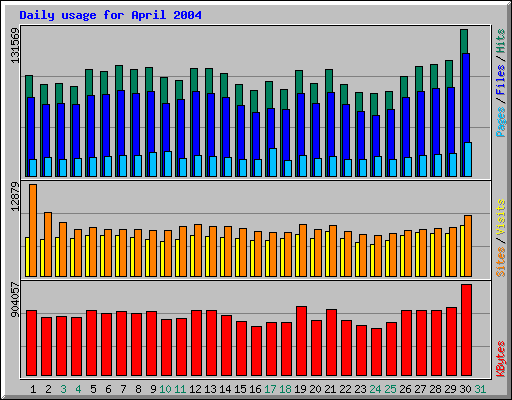Click day 29 on the x-axis

pos(450,389)
